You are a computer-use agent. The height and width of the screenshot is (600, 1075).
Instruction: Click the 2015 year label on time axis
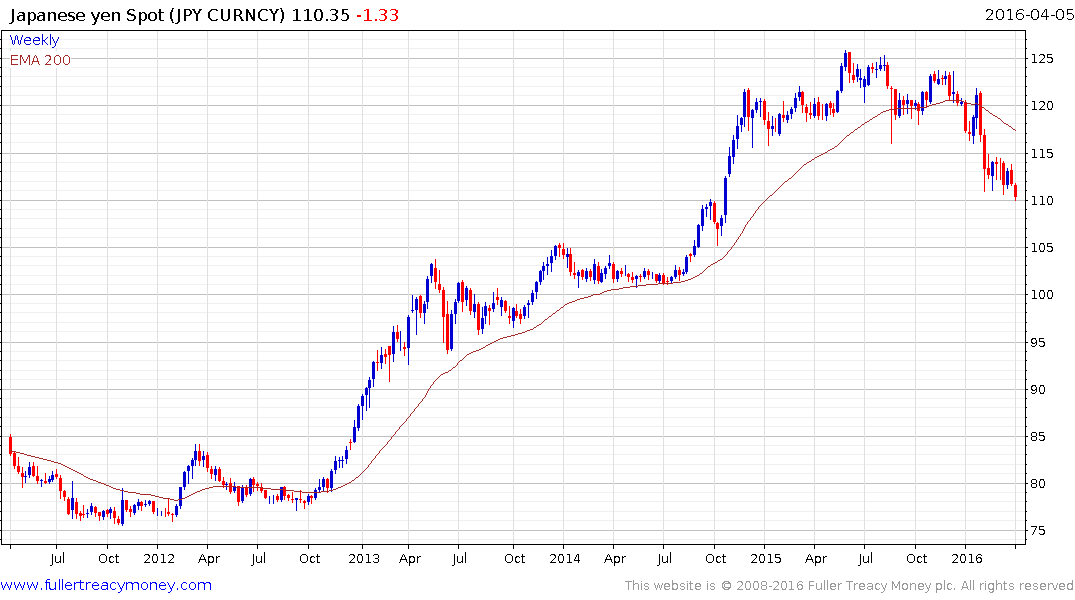coord(765,558)
